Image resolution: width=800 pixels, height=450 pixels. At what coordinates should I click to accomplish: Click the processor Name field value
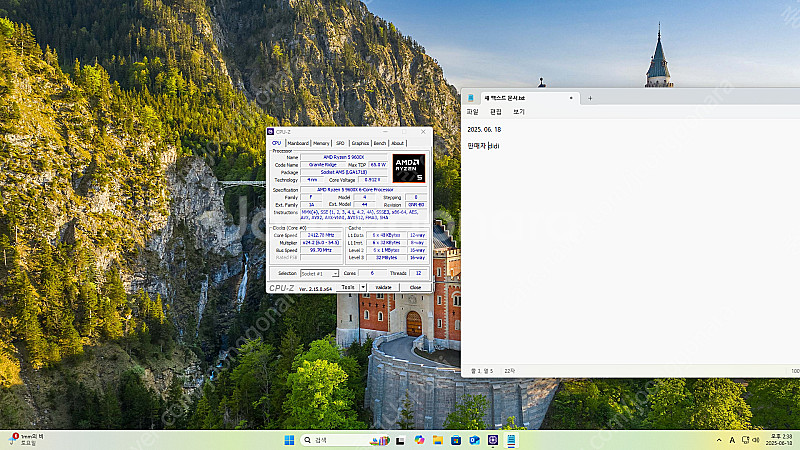343,157
